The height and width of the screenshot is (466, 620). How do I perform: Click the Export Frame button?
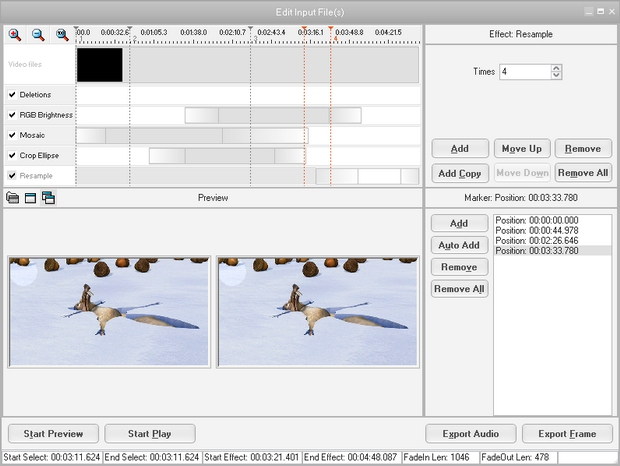tap(567, 434)
